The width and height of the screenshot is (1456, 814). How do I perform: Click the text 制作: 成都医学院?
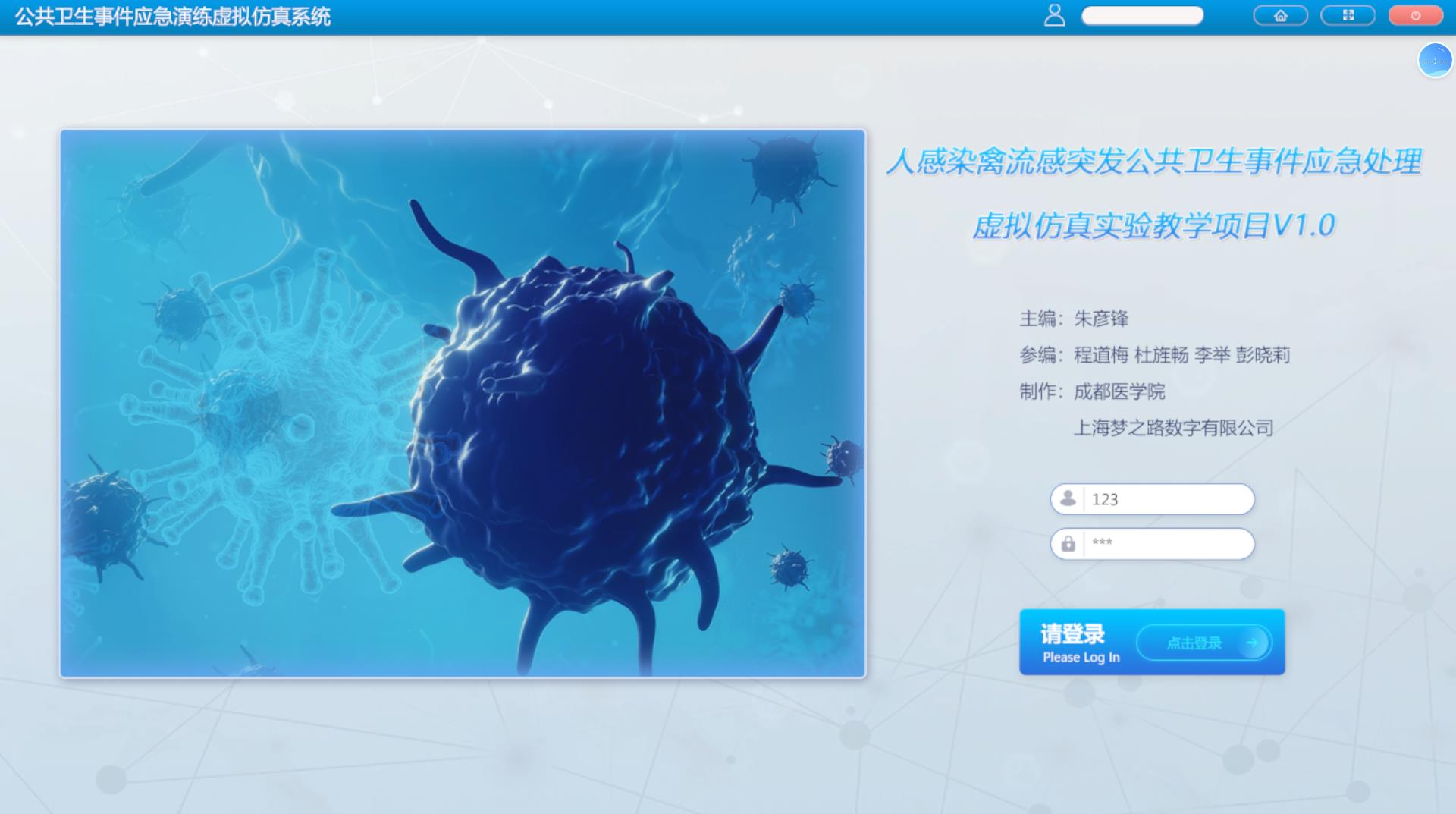tap(1092, 391)
